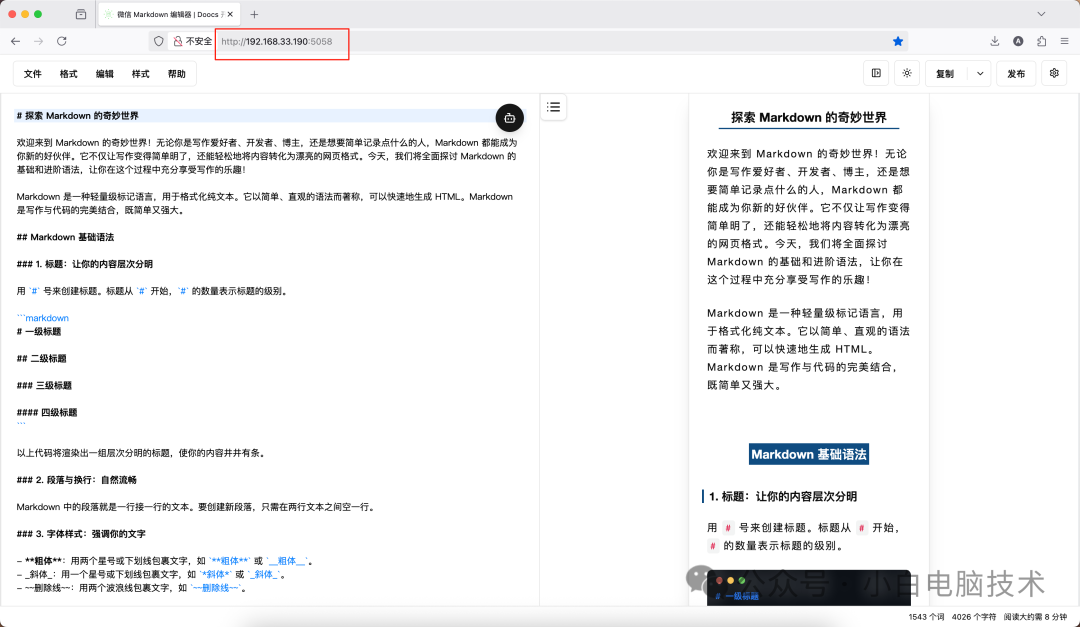Click the preview title 探索 Markdown 的奇妙世界
1080x627 pixels.
pyautogui.click(x=809, y=117)
